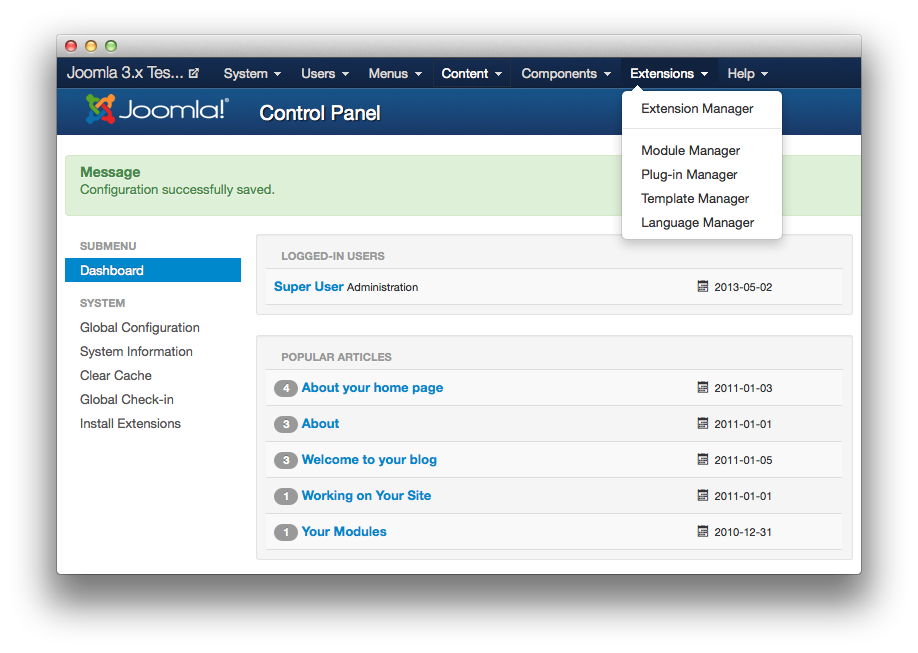This screenshot has height=653, width=918.
Task: Expand the Users dropdown menu
Action: click(x=325, y=73)
